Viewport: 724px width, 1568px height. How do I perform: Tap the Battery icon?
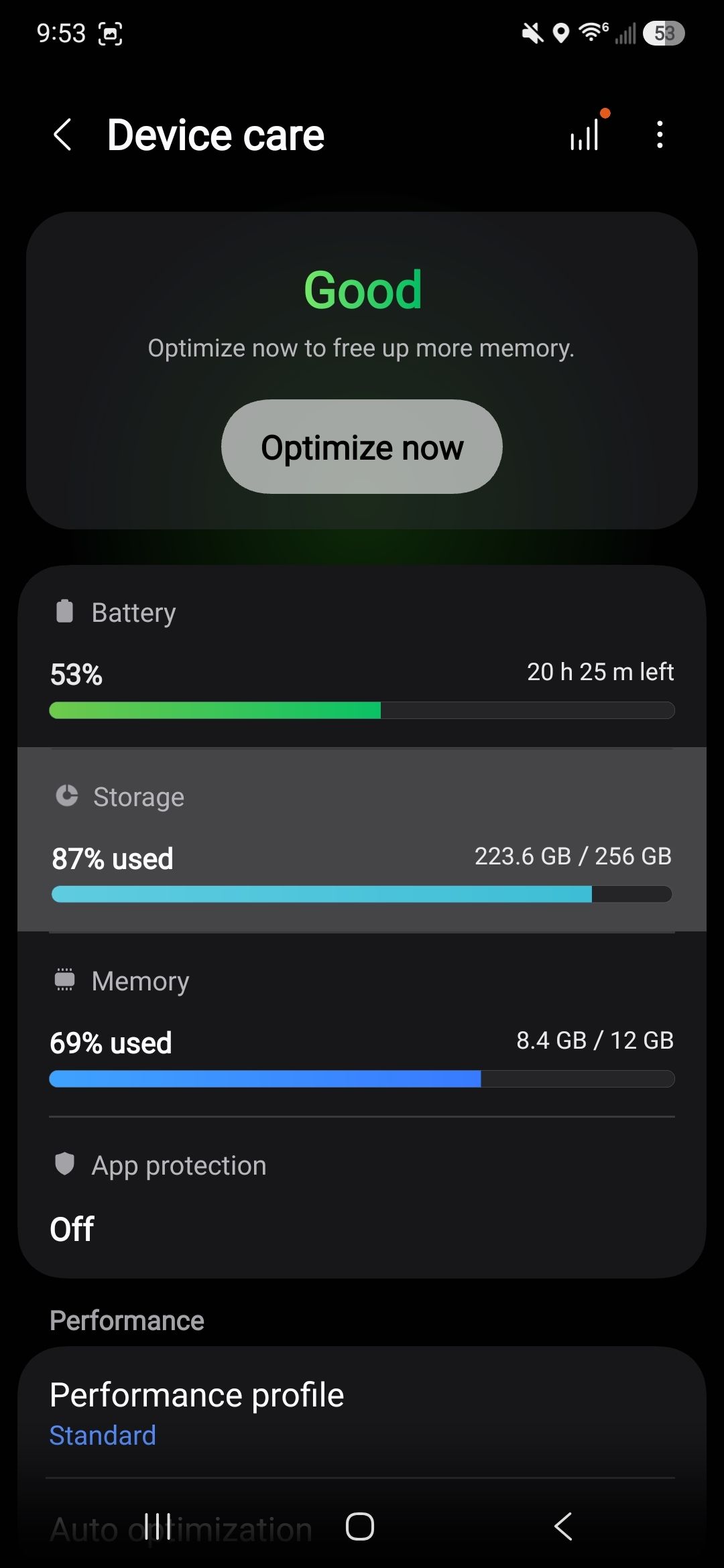click(x=64, y=611)
